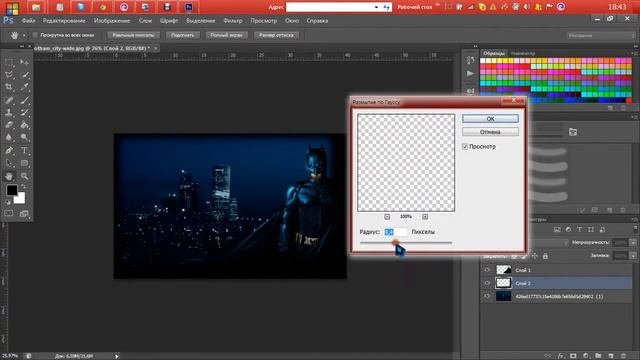
Task: Open Просмотр menu in menu bar
Action: coord(264,20)
